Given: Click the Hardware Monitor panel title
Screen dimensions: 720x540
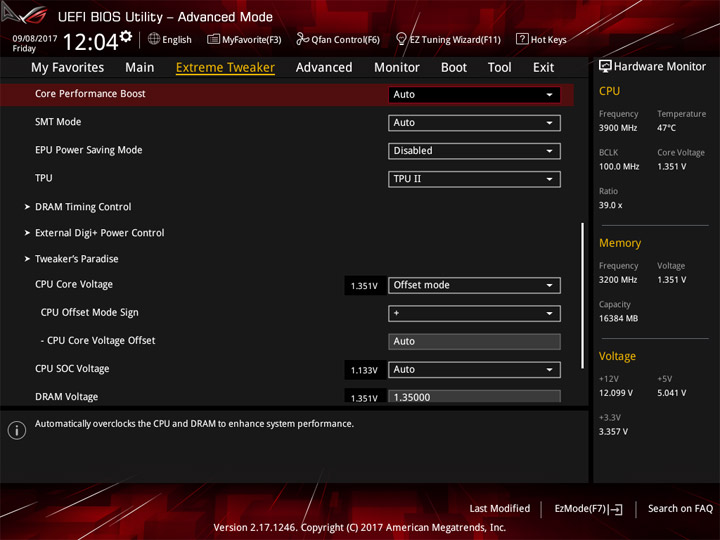Looking at the screenshot, I should click(x=659, y=67).
